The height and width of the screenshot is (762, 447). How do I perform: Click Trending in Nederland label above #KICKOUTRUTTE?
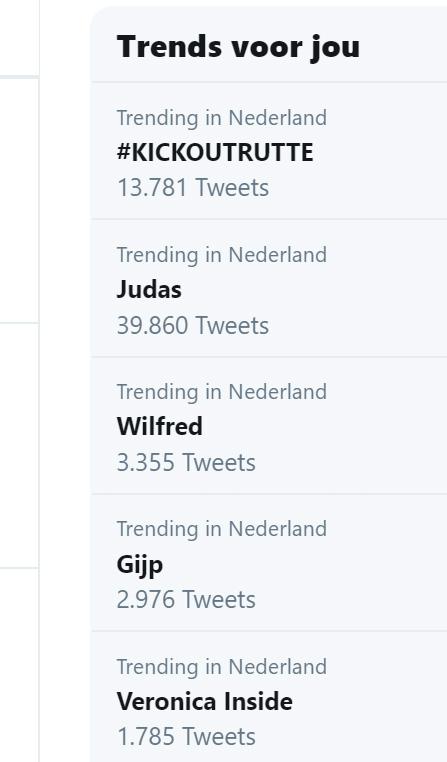222,118
